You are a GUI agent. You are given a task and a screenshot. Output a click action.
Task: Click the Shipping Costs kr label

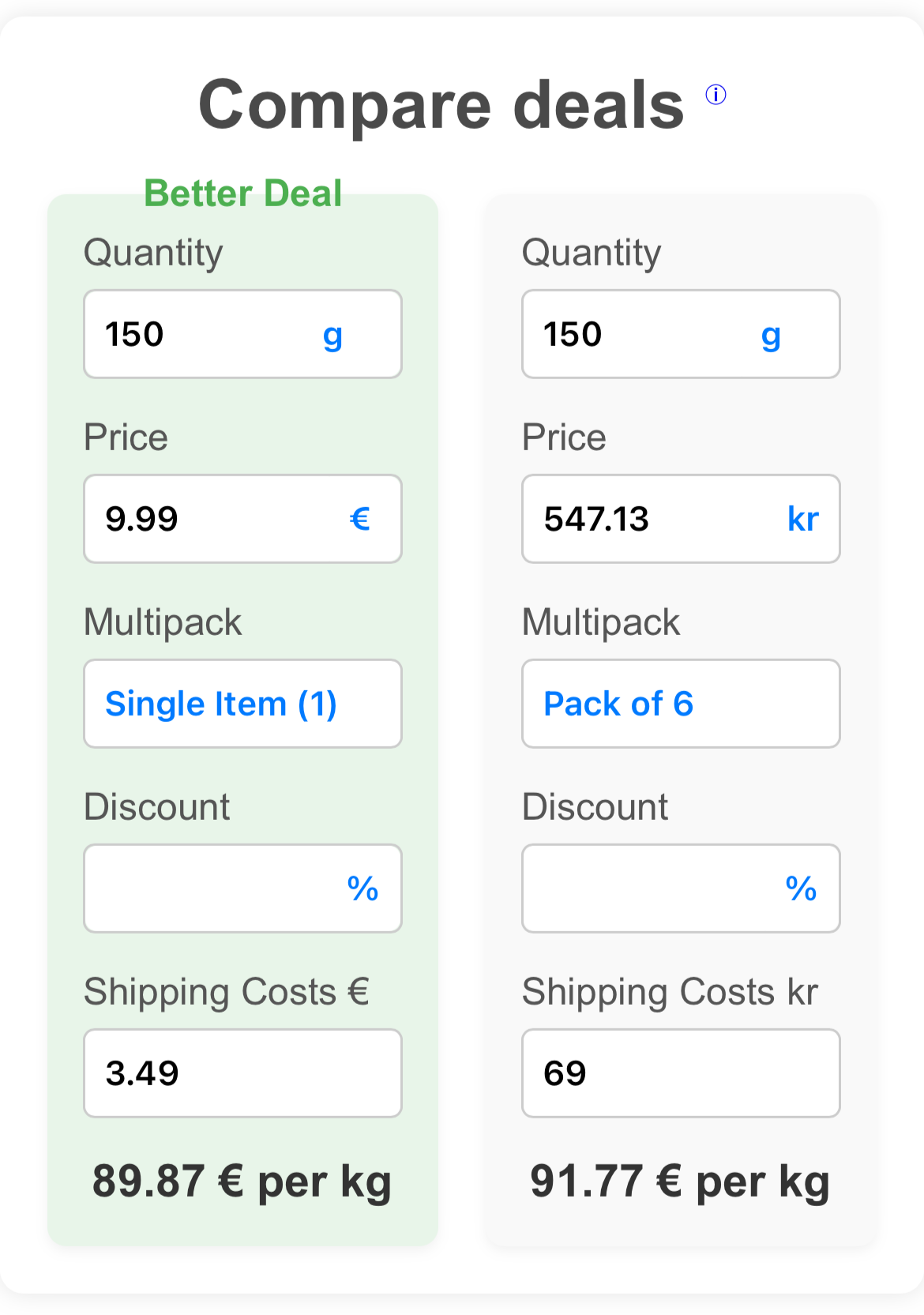point(670,993)
